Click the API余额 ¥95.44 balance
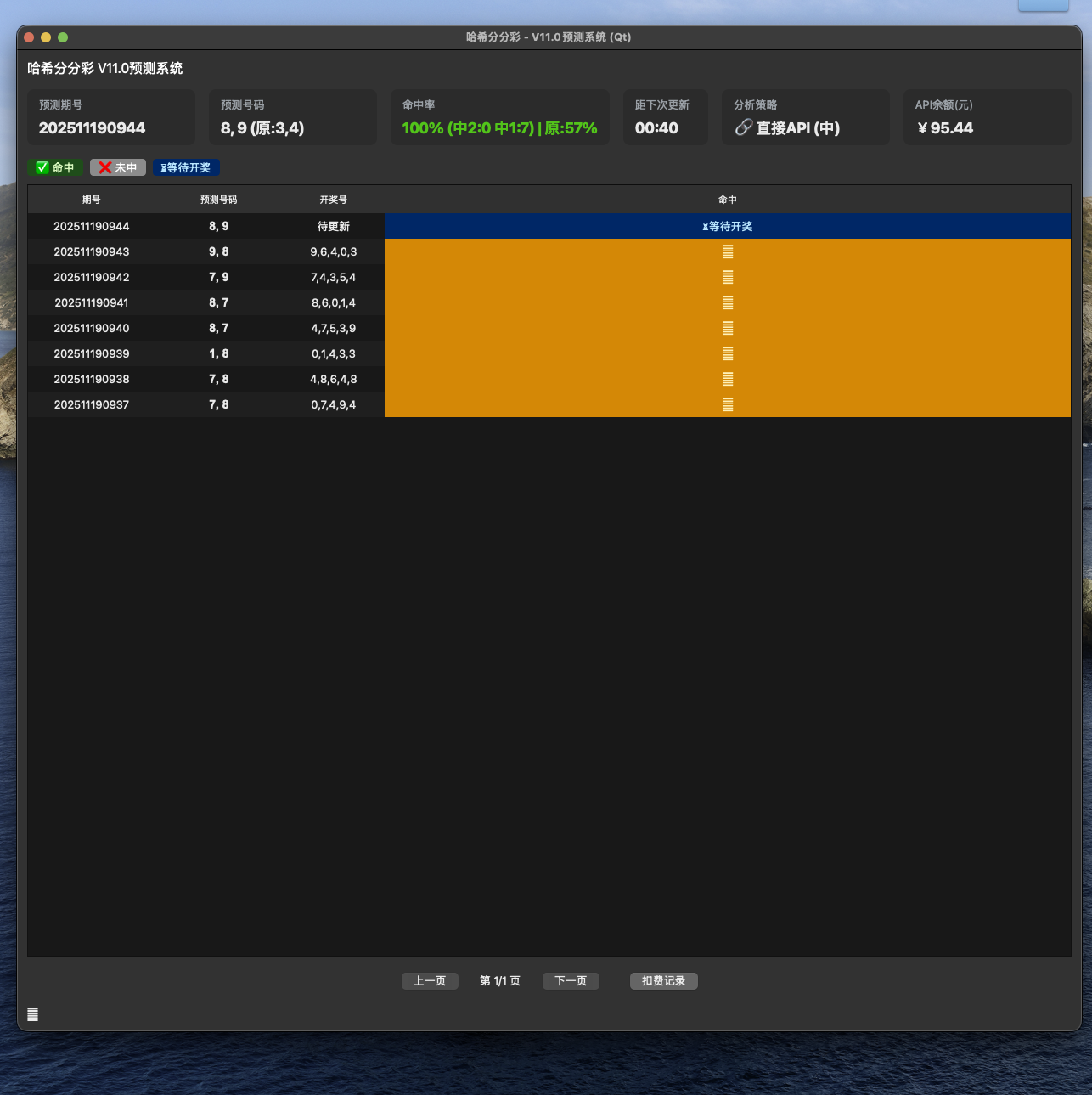 click(x=987, y=117)
